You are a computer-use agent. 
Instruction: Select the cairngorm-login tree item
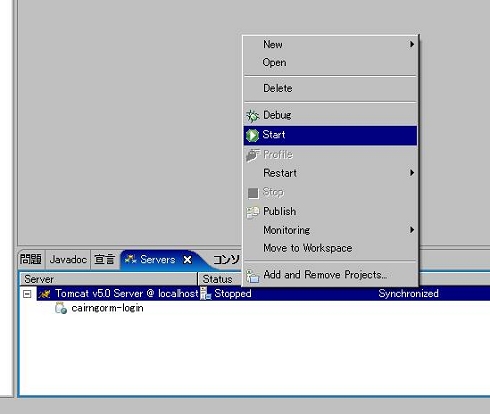107,308
